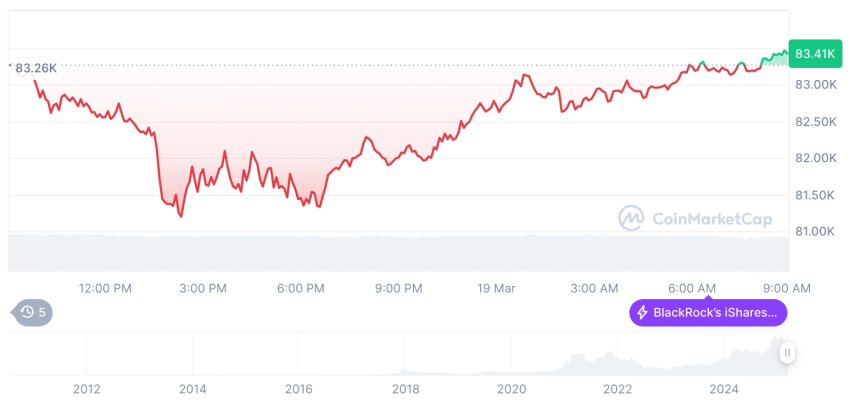Click the 81.00K price axis label
The image size is (860, 401).
coord(815,232)
